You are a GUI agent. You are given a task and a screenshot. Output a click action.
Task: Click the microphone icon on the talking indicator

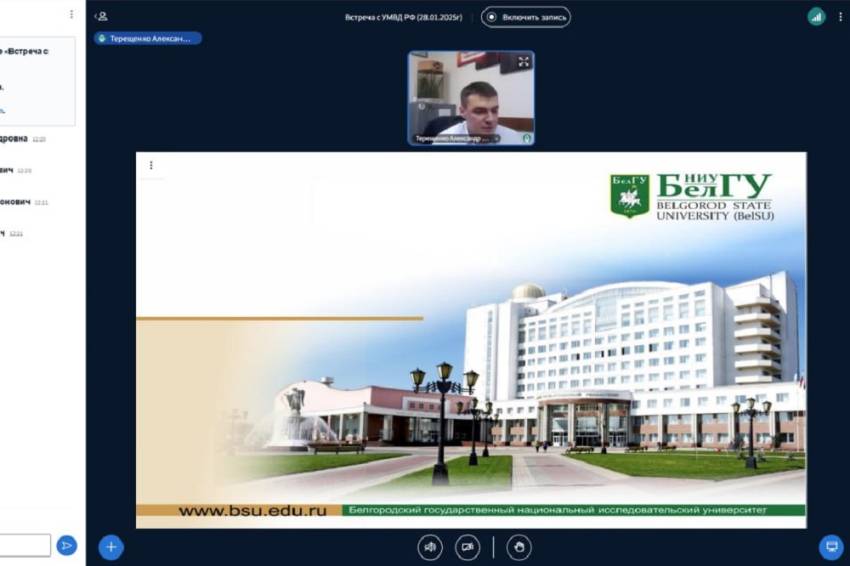click(x=102, y=38)
